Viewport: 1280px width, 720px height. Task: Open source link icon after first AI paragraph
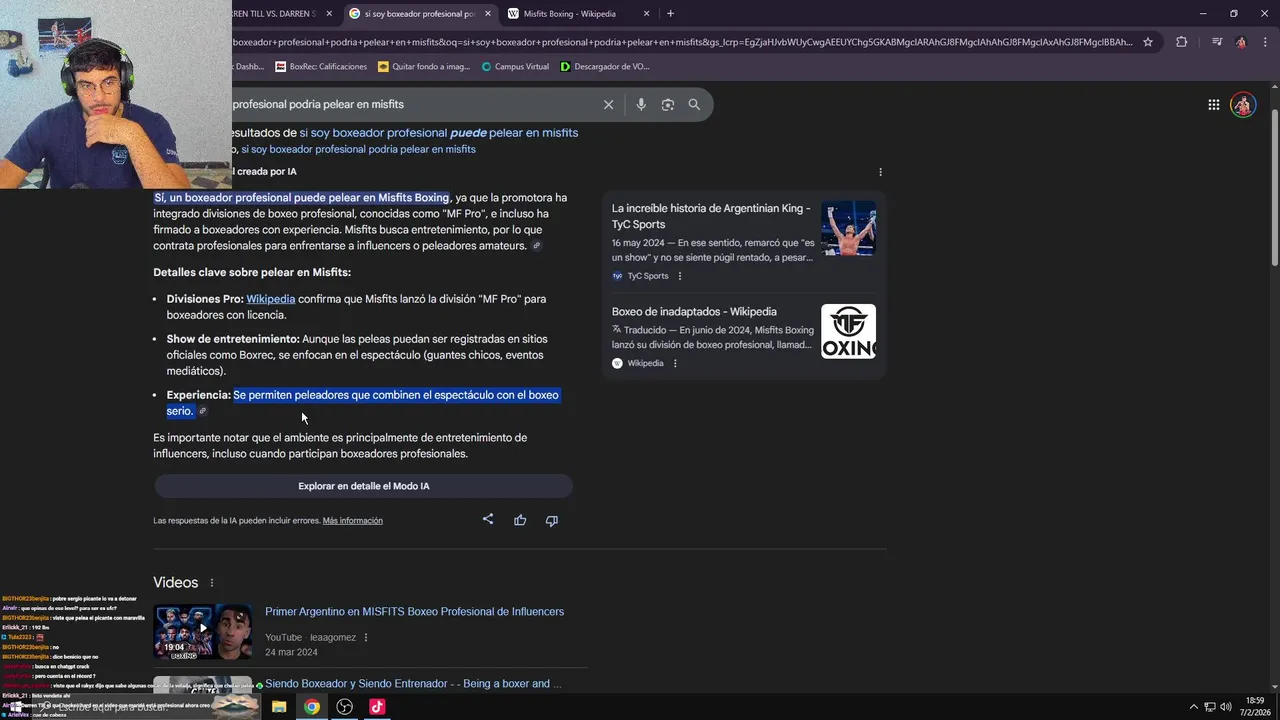(536, 246)
